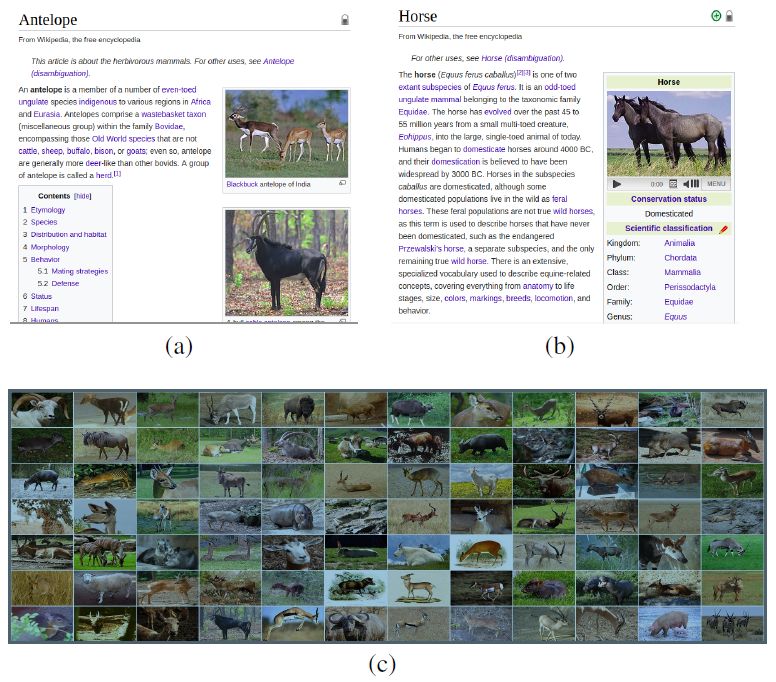Open the Eohippus link
The width and height of the screenshot is (776, 682).
tap(415, 137)
